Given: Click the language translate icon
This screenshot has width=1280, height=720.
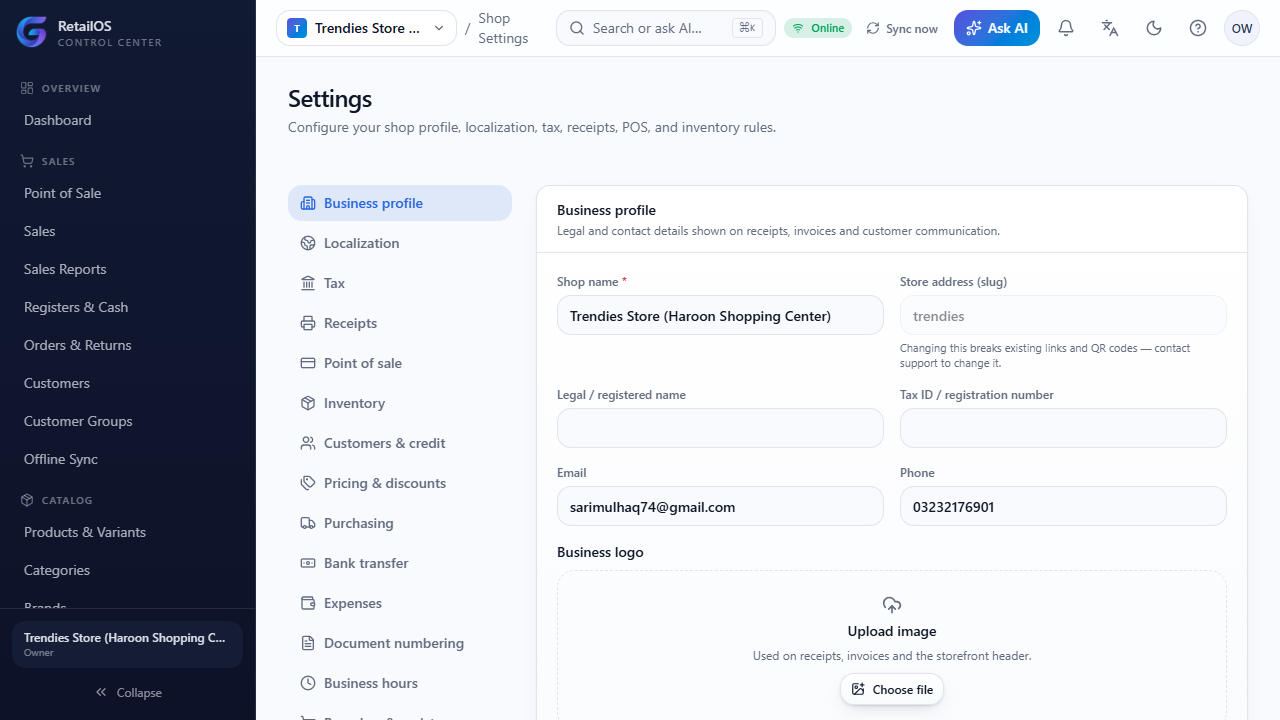Looking at the screenshot, I should [x=1110, y=28].
